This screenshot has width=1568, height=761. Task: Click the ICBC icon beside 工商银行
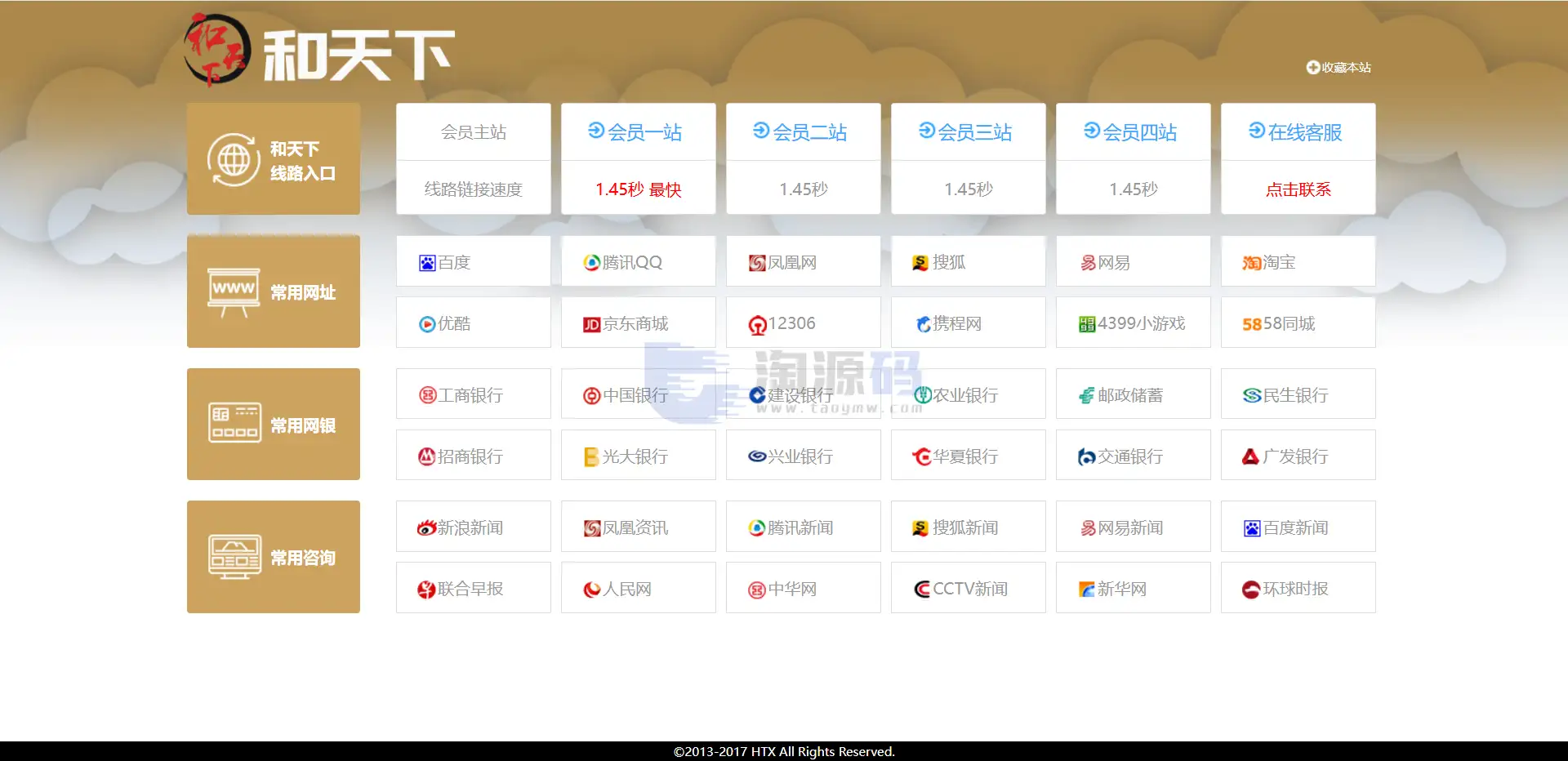point(428,395)
